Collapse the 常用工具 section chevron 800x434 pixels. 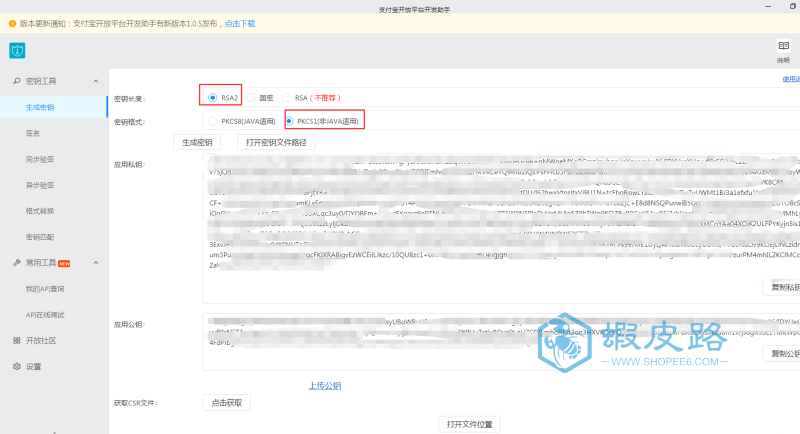(96, 263)
